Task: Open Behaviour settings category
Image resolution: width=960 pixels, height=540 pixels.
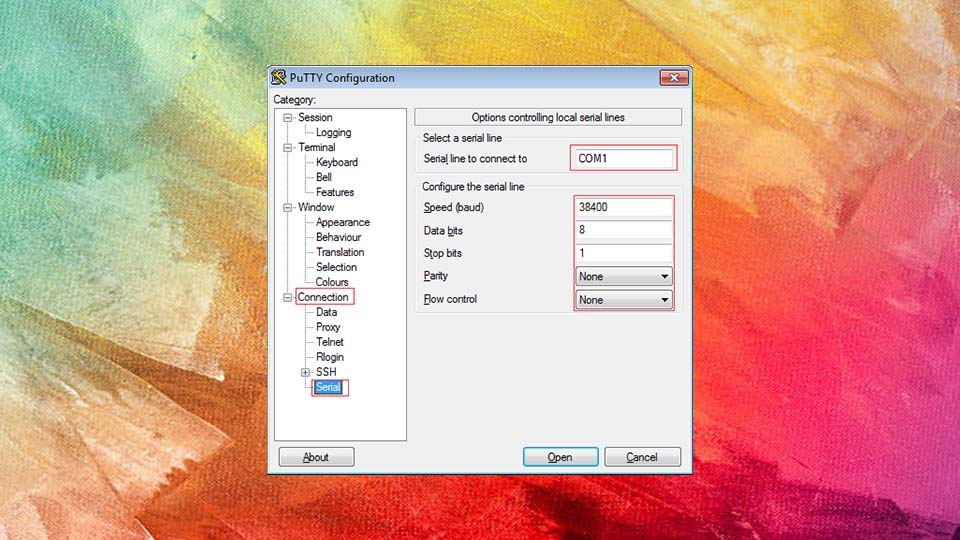Action: (x=339, y=237)
